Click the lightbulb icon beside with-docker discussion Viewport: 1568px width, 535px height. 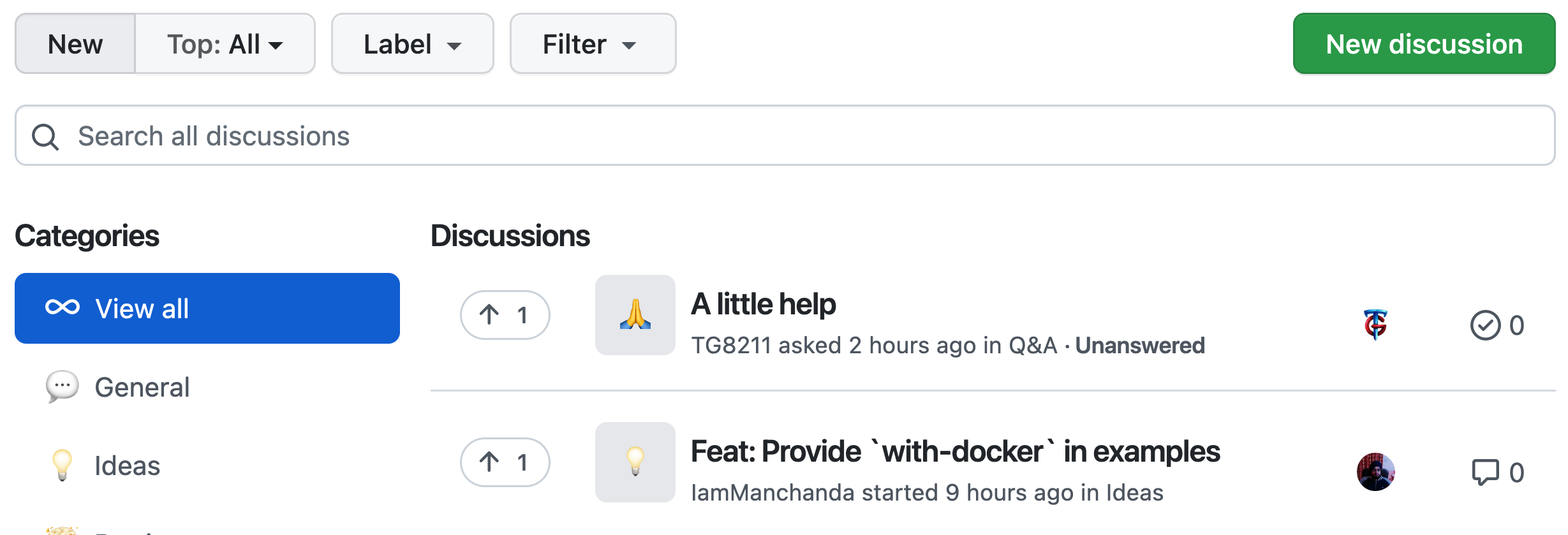click(635, 462)
